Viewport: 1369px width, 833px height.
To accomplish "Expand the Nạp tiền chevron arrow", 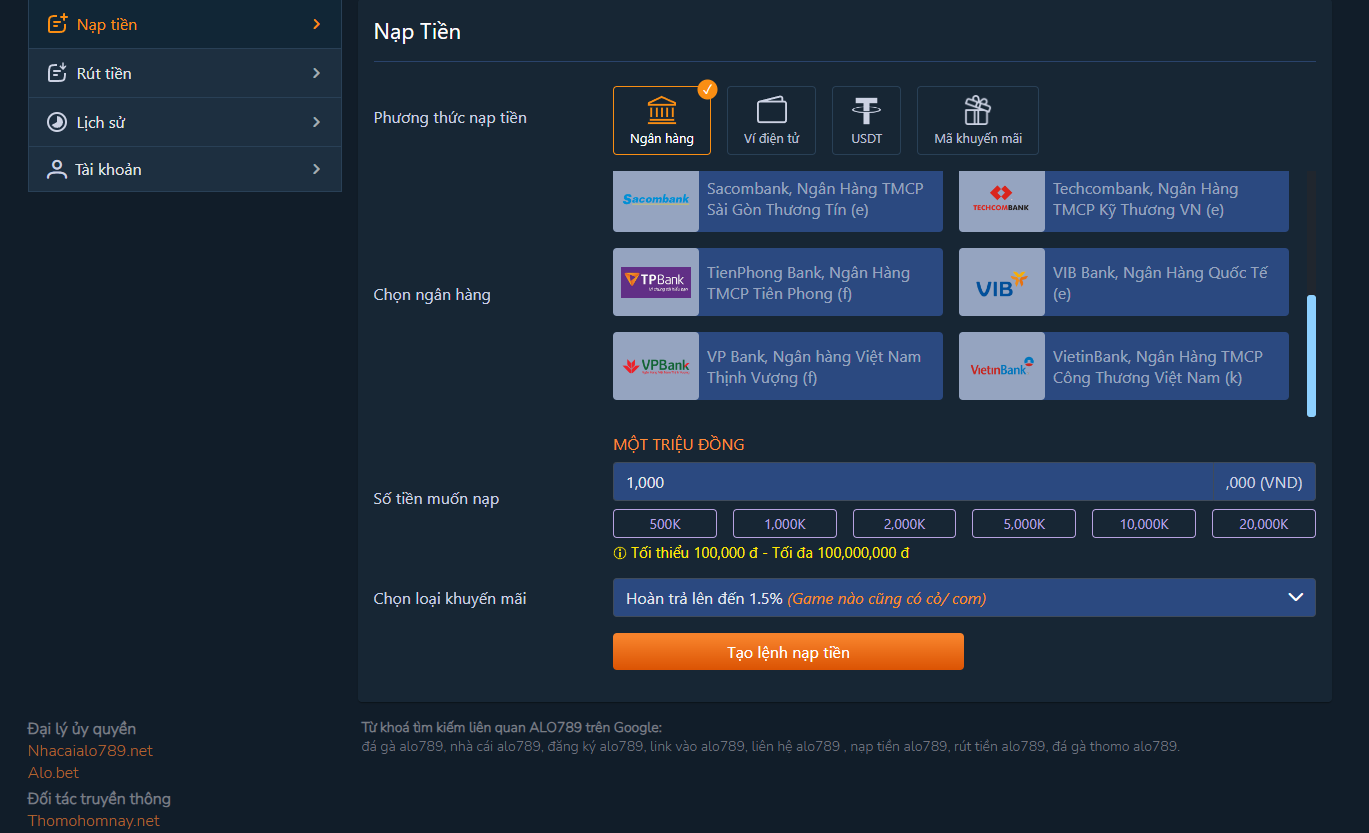I will click(316, 24).
